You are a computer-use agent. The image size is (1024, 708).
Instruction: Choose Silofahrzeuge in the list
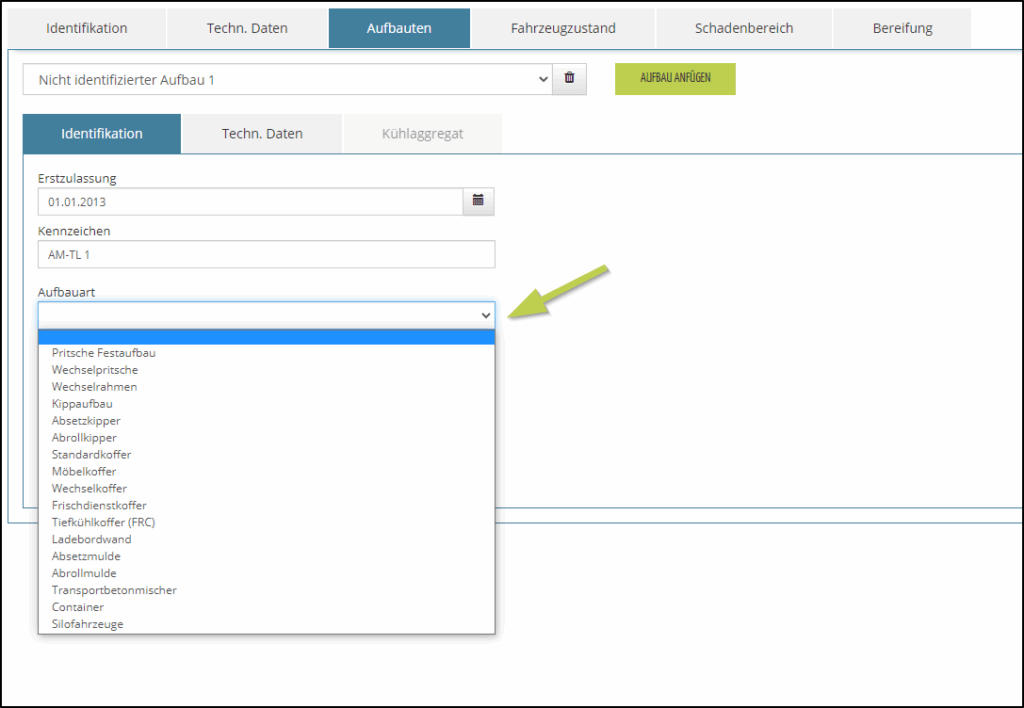[88, 624]
